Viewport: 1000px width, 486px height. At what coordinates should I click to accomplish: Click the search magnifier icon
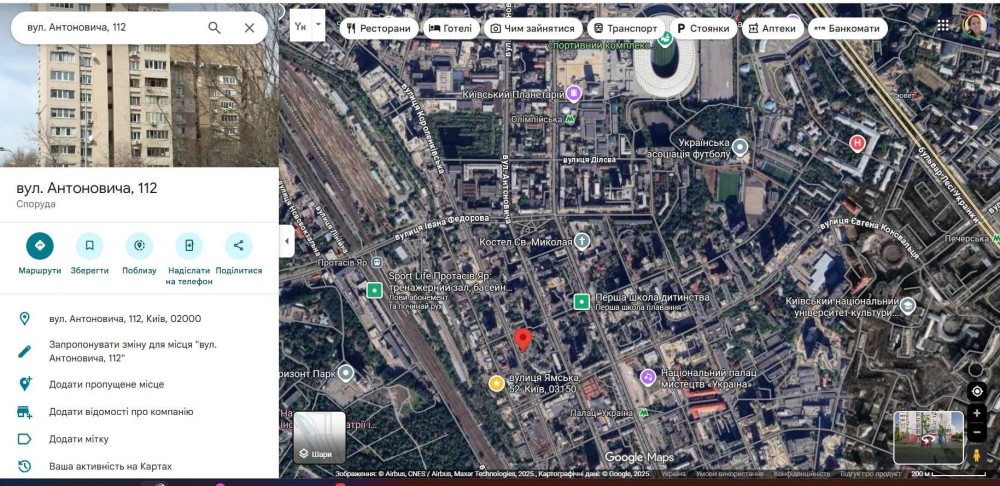point(214,28)
